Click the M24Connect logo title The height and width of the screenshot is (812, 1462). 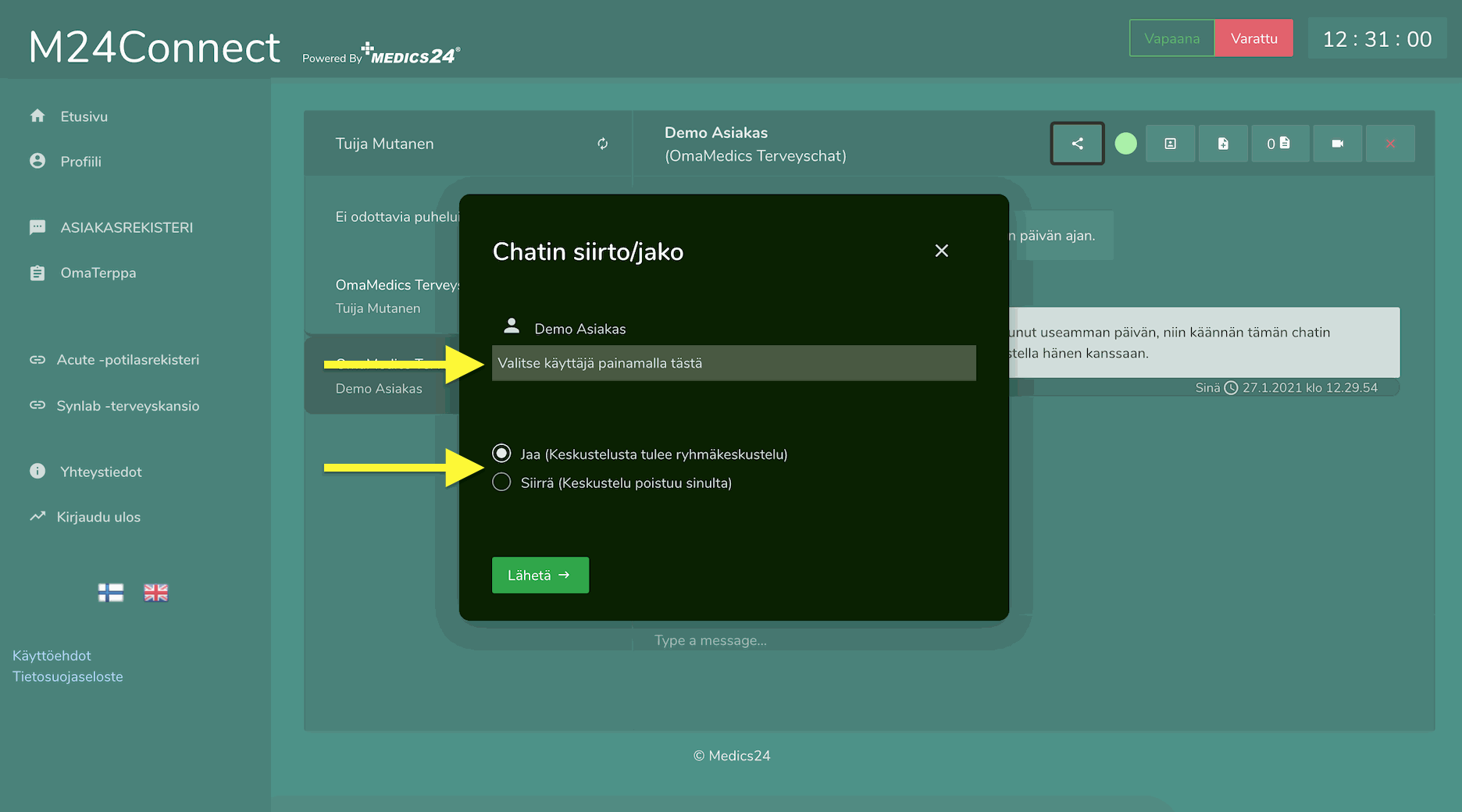pos(155,47)
